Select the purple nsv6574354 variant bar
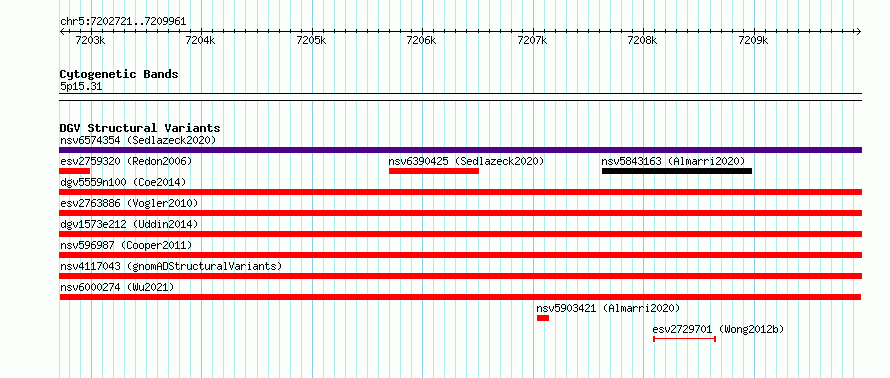Screen dimensions: 890x378 coord(460,150)
